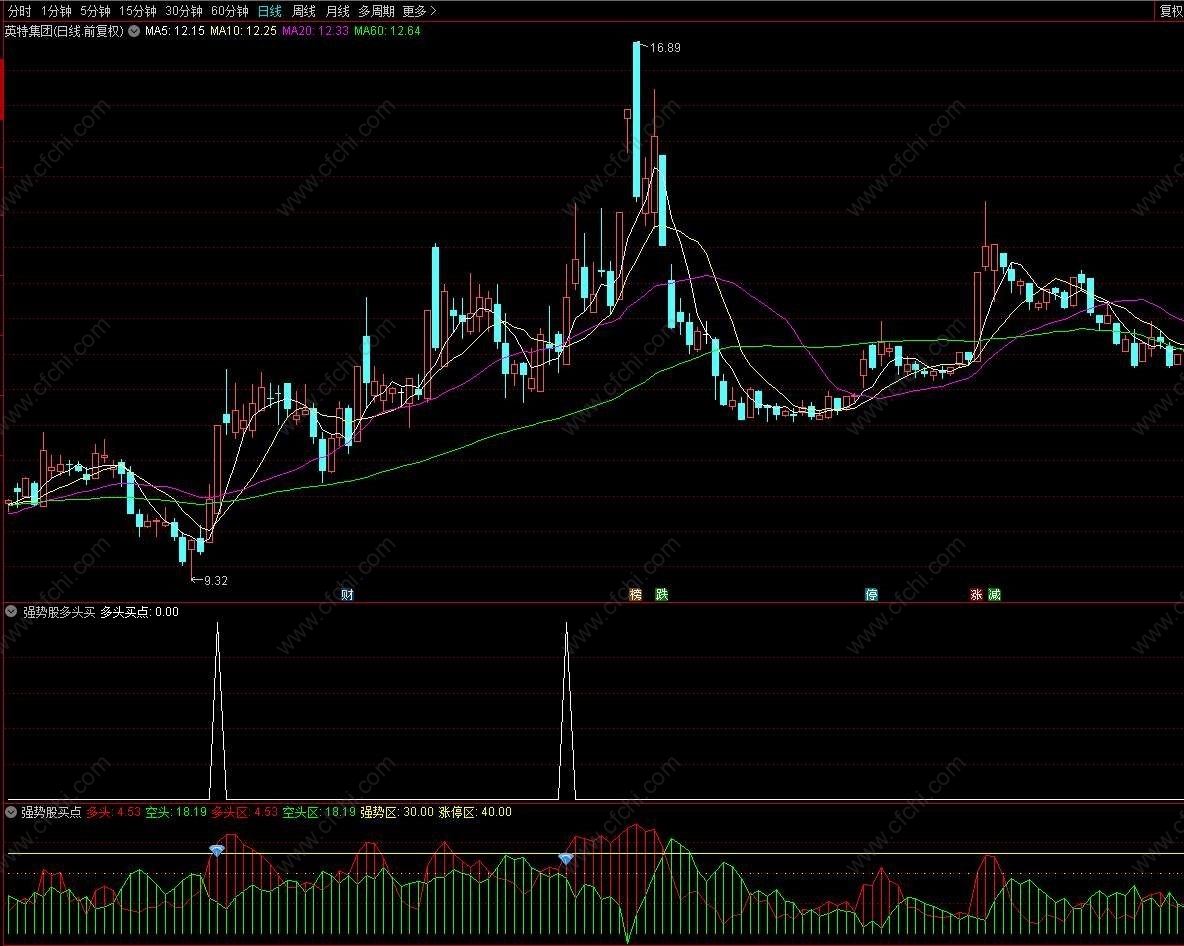This screenshot has width=1184, height=946.
Task: Click the red 多头: 4.53 value
Action: coord(113,812)
